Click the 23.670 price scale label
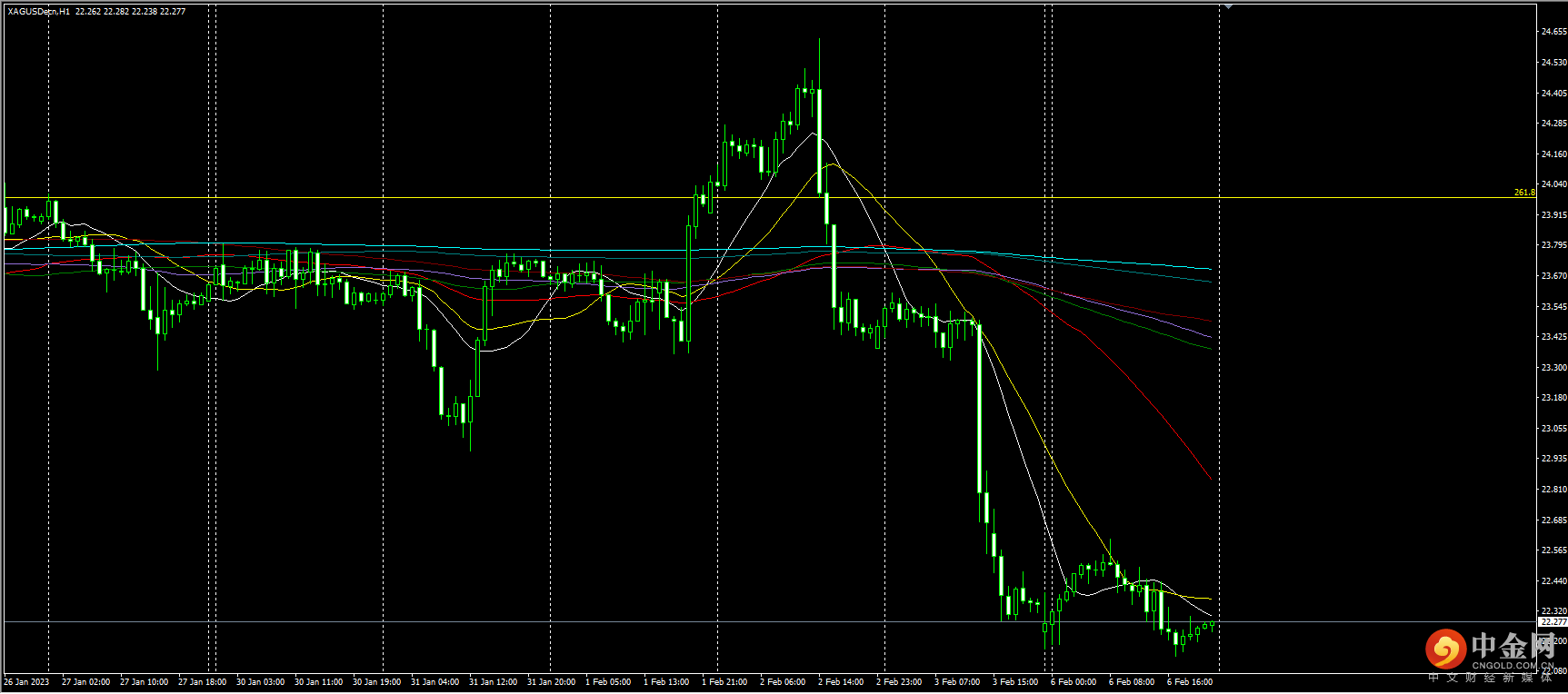This screenshot has width=1568, height=694. [x=1553, y=276]
